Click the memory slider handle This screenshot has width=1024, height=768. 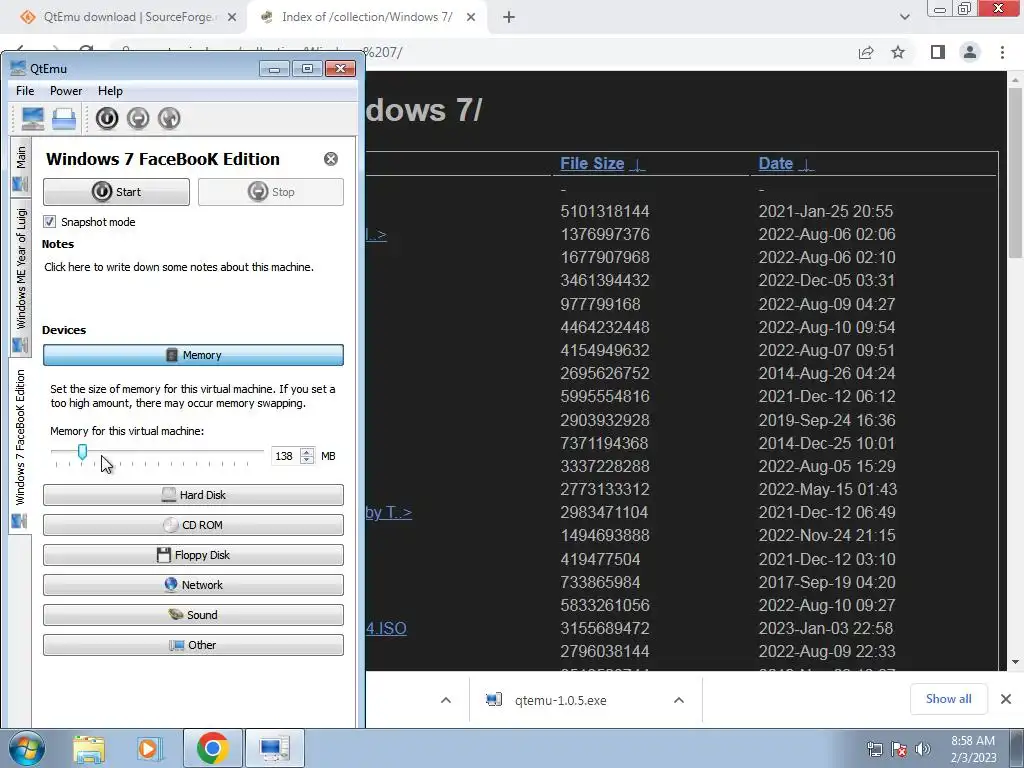click(x=82, y=451)
